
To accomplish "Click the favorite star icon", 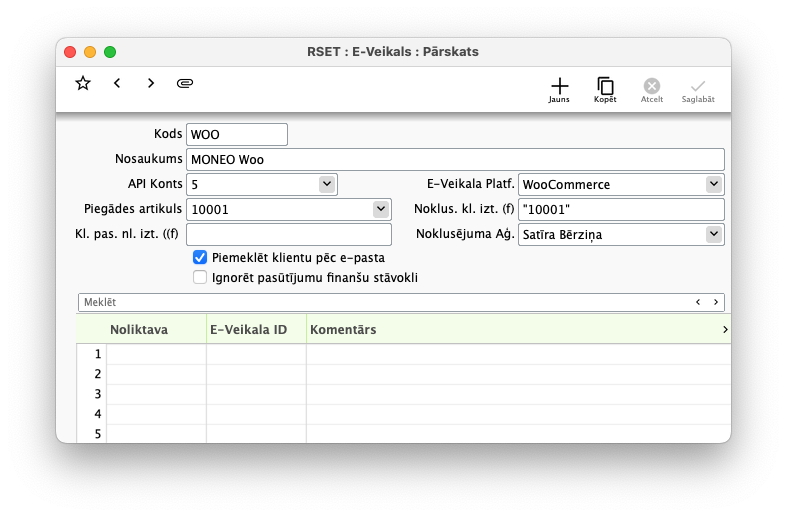I will click(83, 83).
